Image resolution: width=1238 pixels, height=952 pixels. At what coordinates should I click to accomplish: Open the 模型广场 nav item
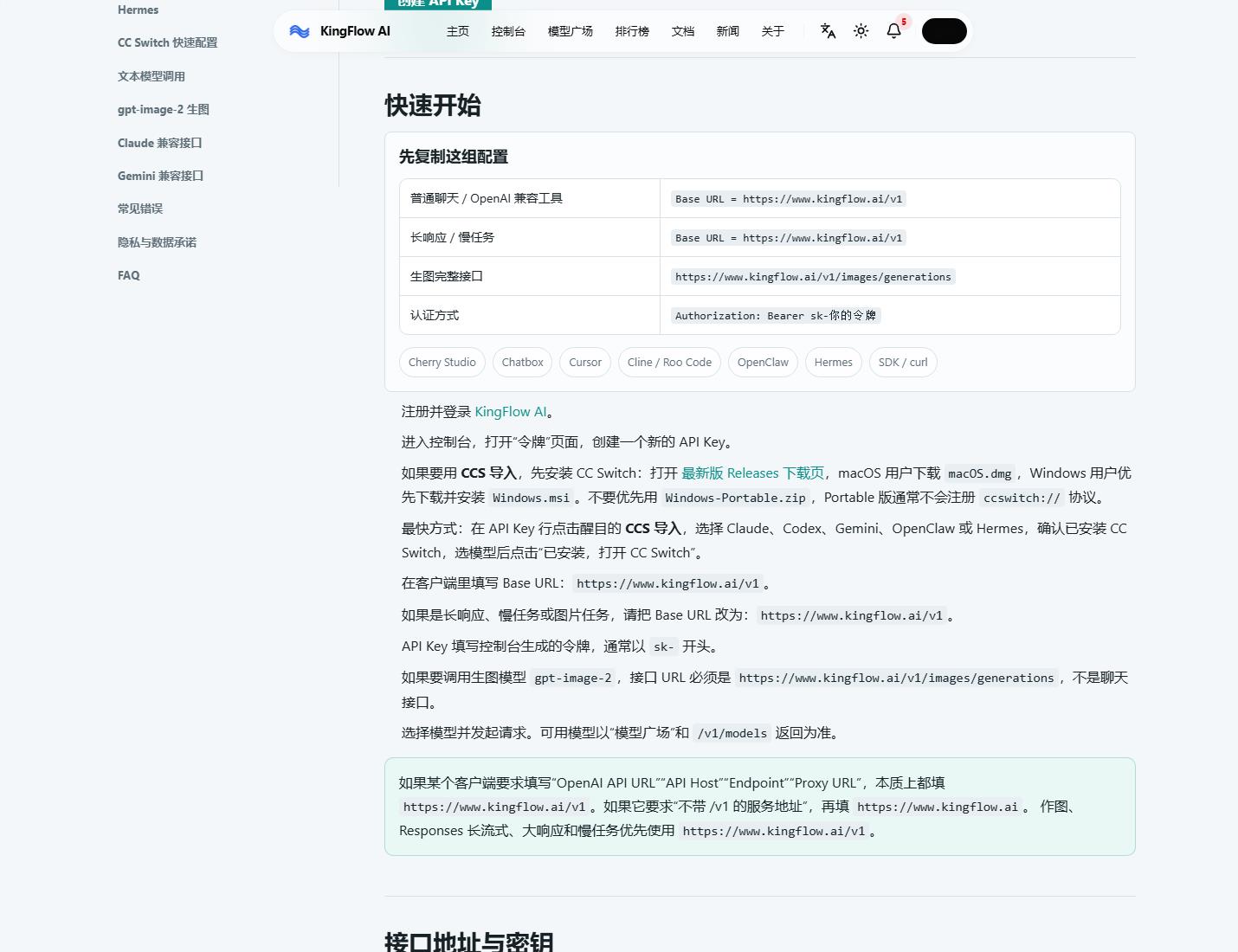point(571,31)
